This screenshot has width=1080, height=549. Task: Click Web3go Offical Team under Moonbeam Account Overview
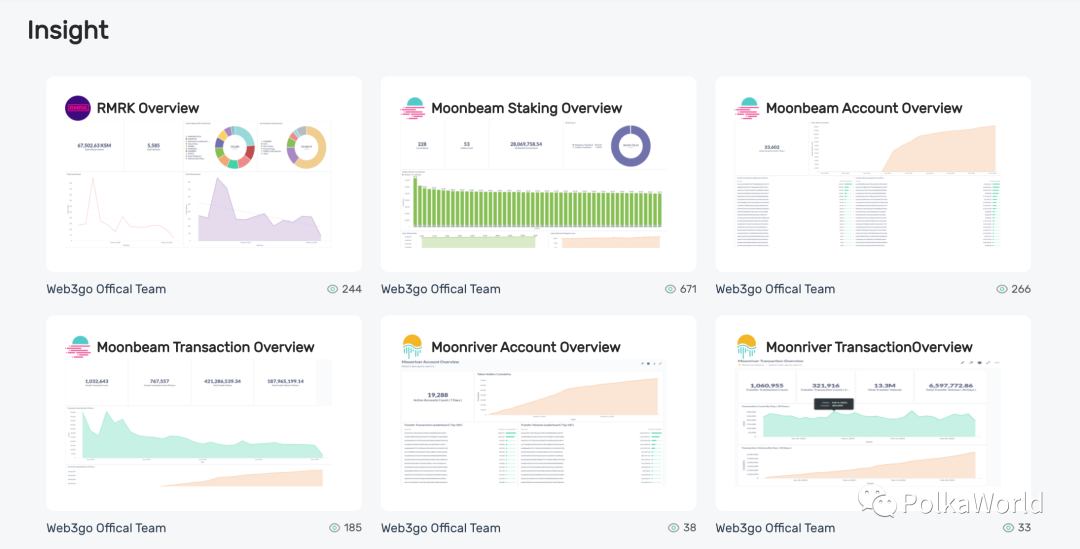pyautogui.click(x=776, y=289)
